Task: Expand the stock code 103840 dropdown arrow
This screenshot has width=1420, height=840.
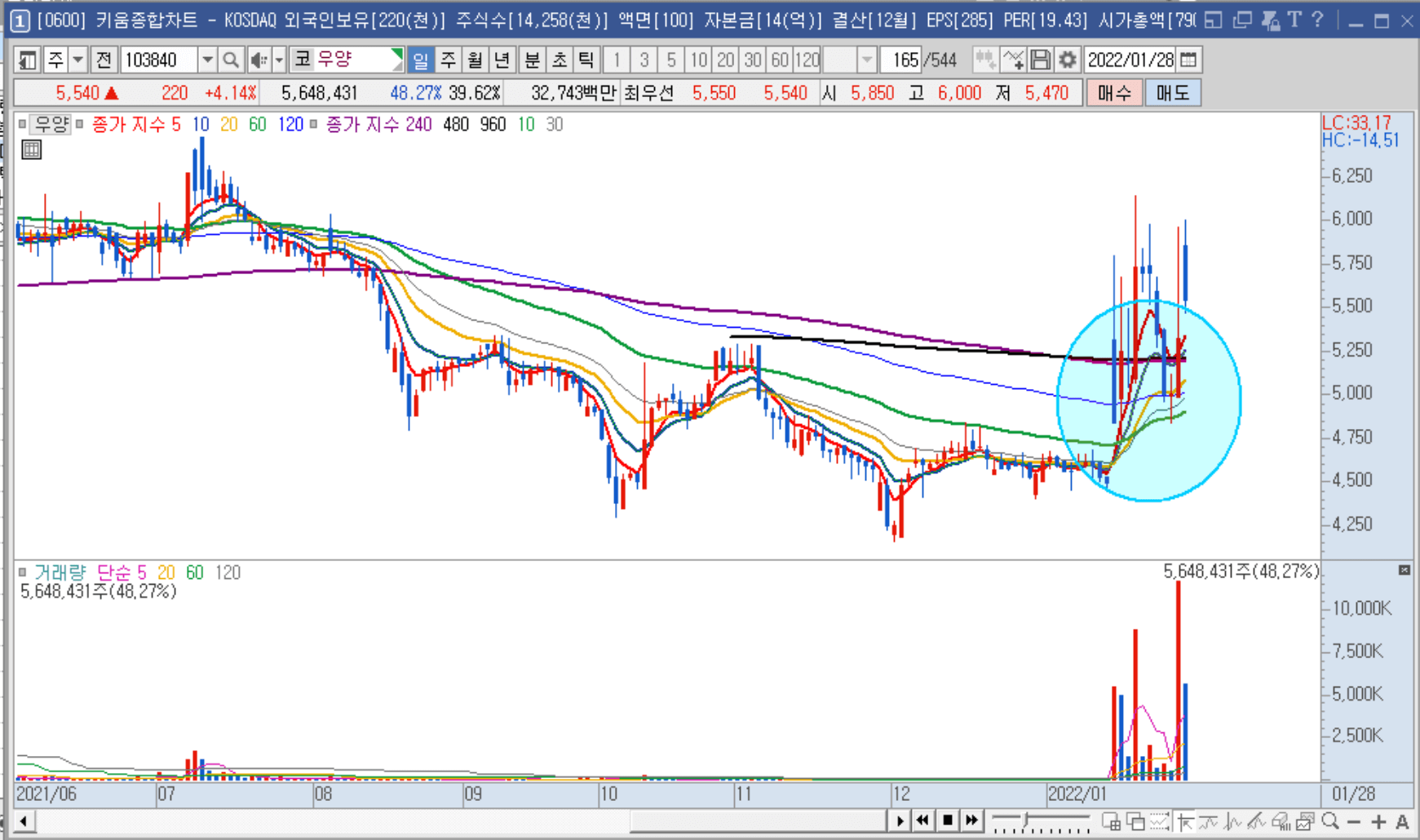Action: point(207,60)
